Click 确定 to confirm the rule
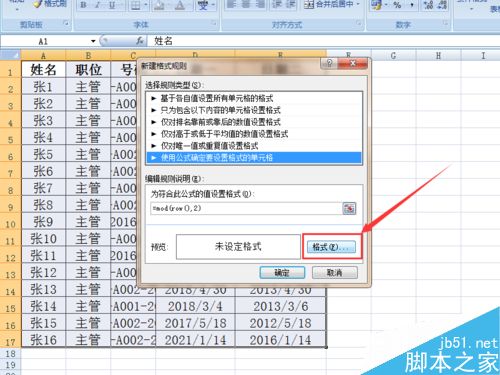 [x=282, y=272]
